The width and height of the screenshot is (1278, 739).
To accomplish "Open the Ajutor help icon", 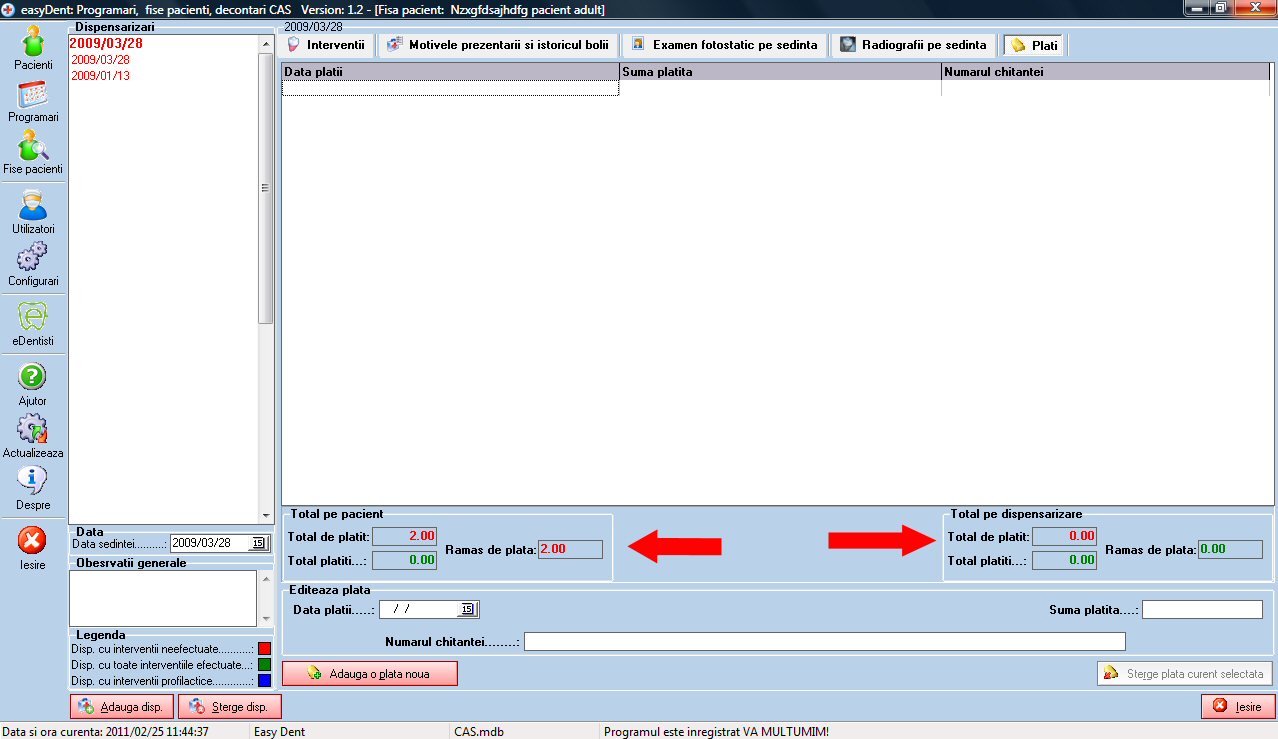I will pyautogui.click(x=33, y=380).
